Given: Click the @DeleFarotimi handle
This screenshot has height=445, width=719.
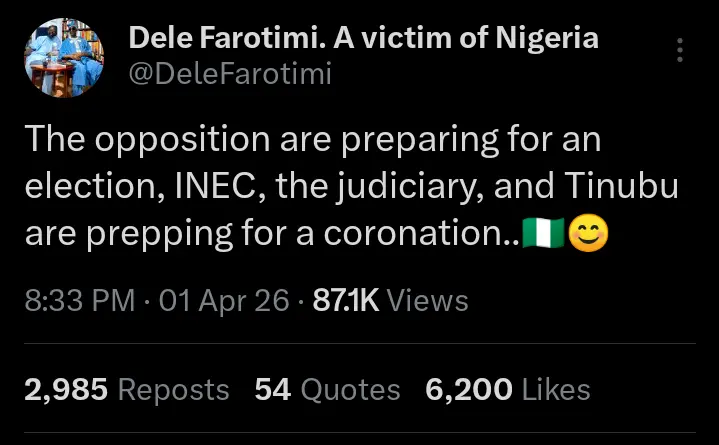Looking at the screenshot, I should click(230, 73).
